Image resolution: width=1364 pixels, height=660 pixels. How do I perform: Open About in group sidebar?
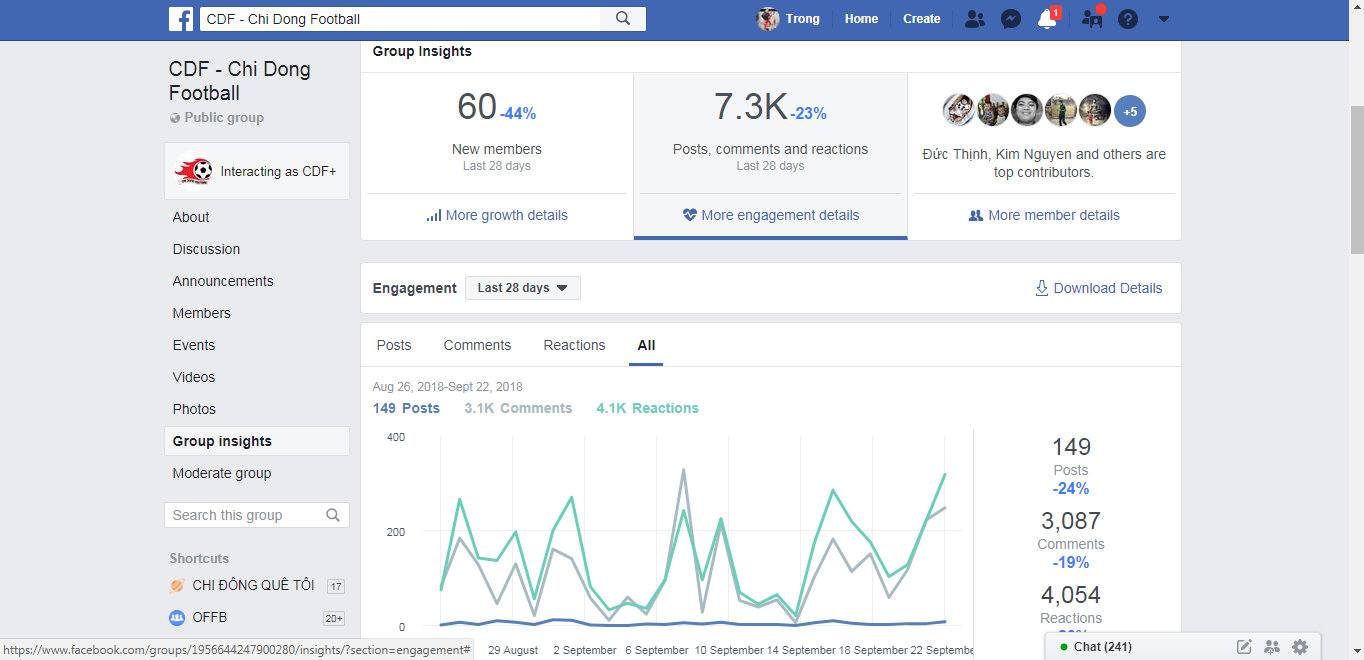click(x=191, y=217)
